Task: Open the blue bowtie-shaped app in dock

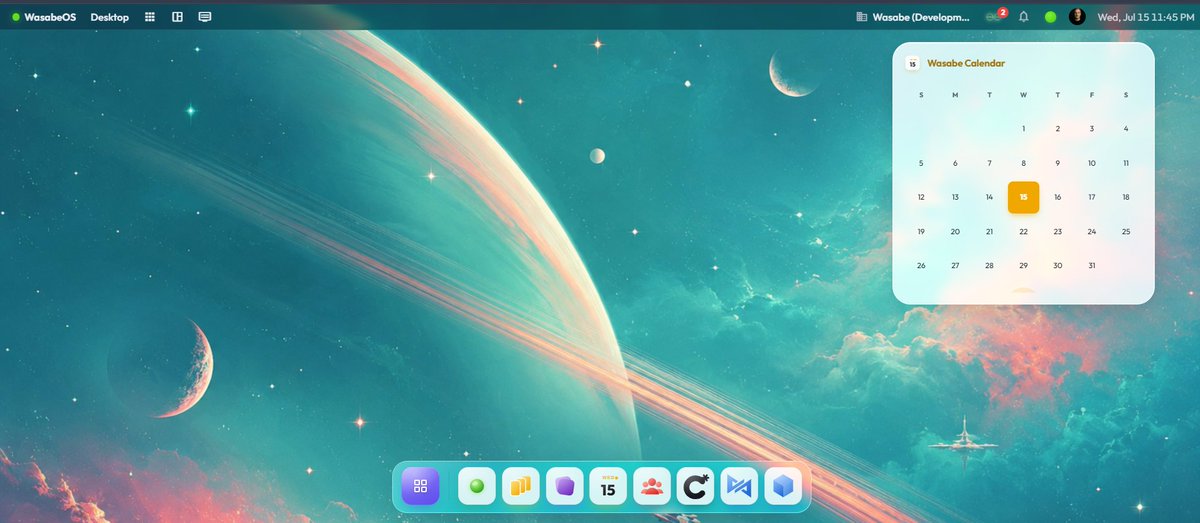Action: [739, 486]
